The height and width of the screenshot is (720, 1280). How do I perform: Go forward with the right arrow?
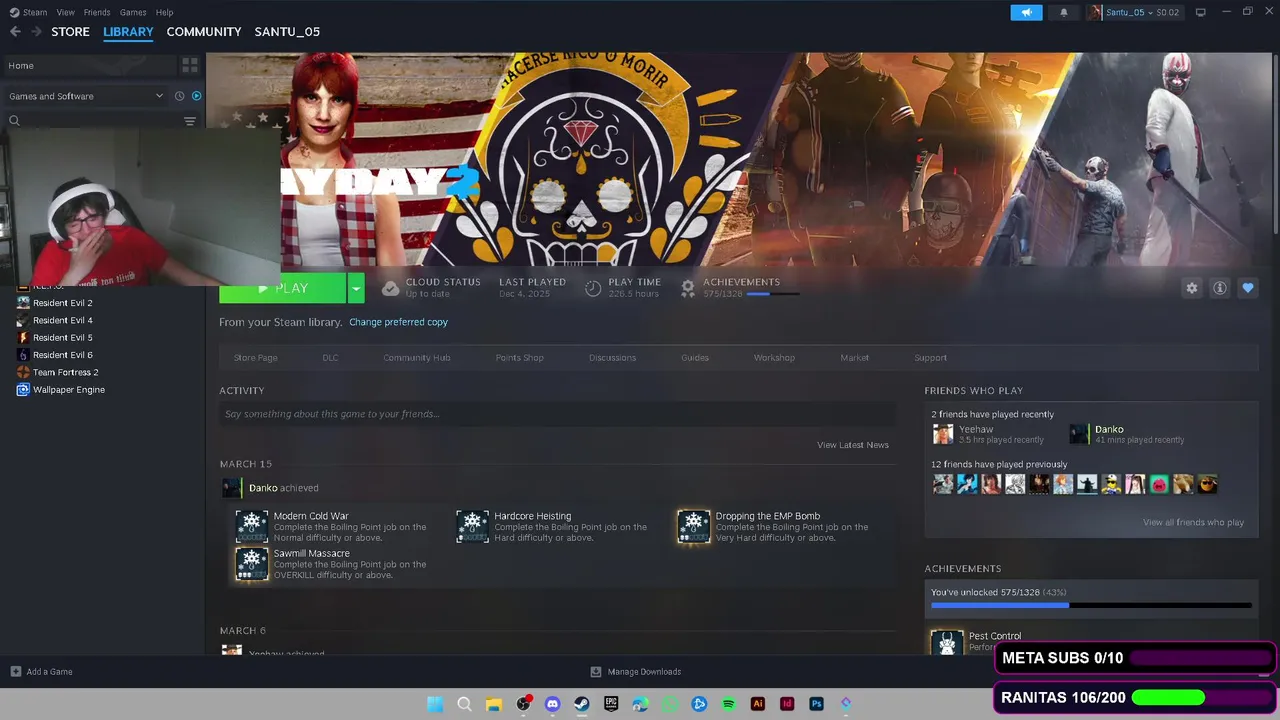pyautogui.click(x=36, y=32)
